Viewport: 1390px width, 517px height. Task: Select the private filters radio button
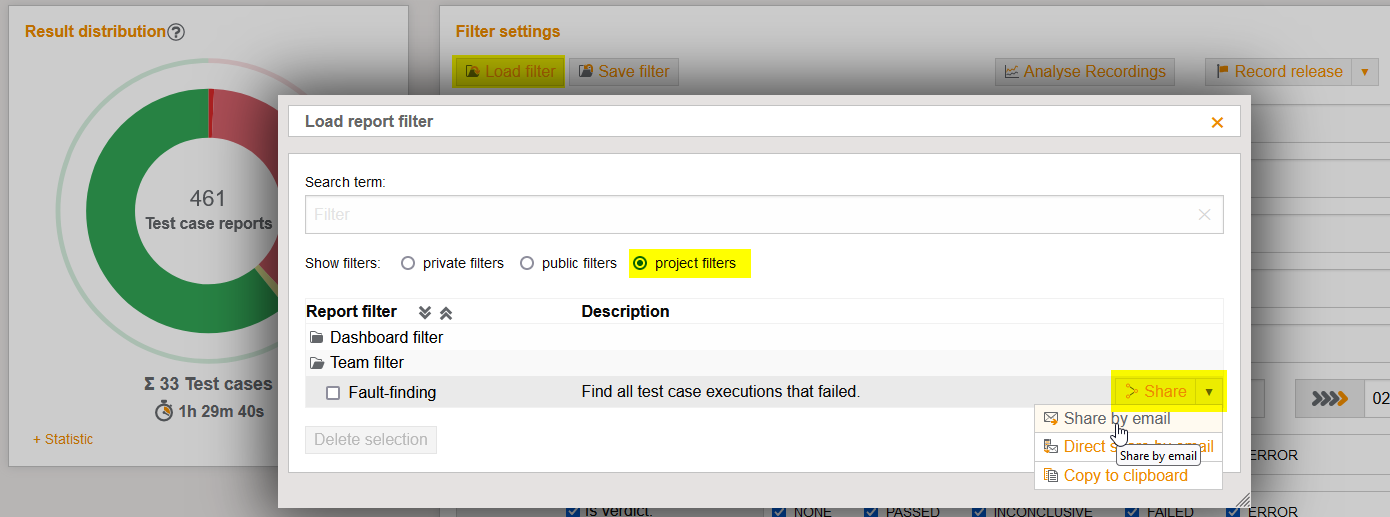point(407,263)
